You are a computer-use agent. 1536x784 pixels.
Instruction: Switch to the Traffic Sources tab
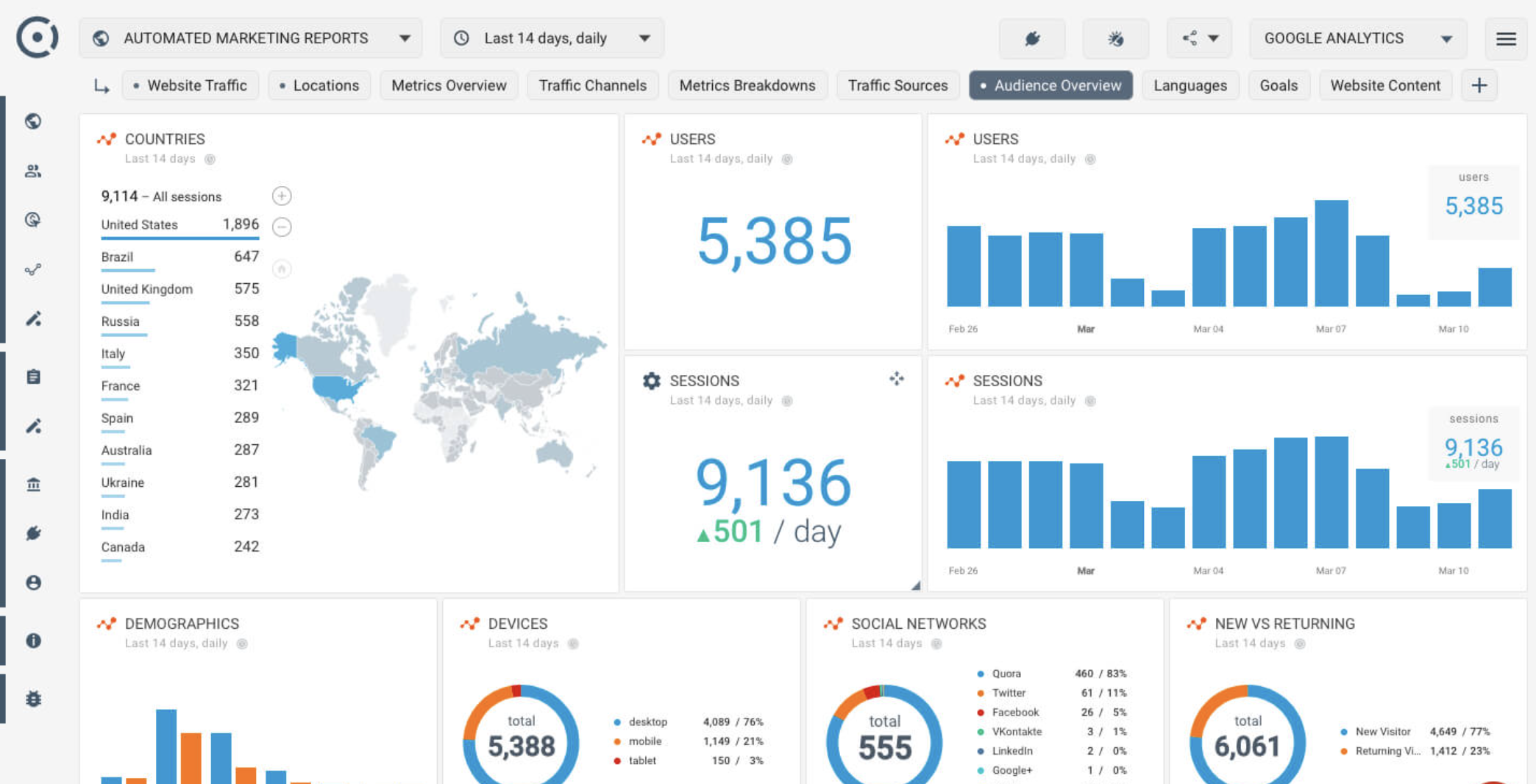coord(897,85)
